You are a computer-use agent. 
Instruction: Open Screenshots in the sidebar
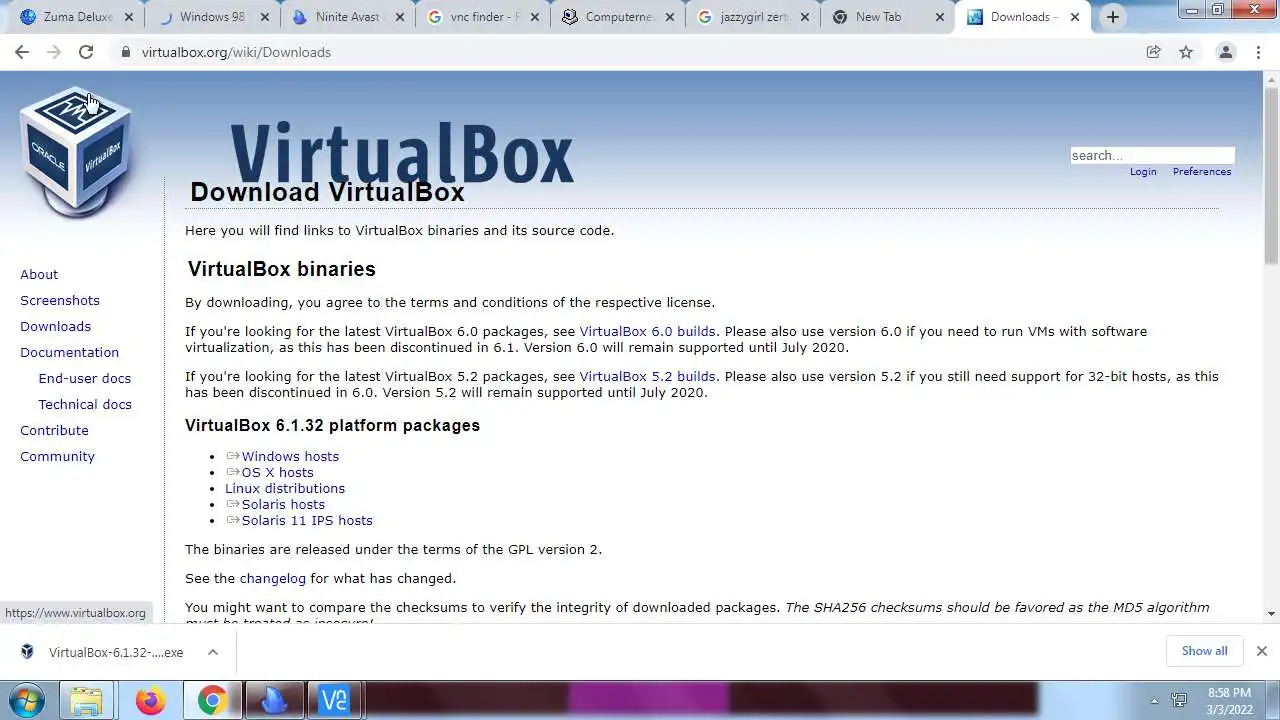click(60, 300)
